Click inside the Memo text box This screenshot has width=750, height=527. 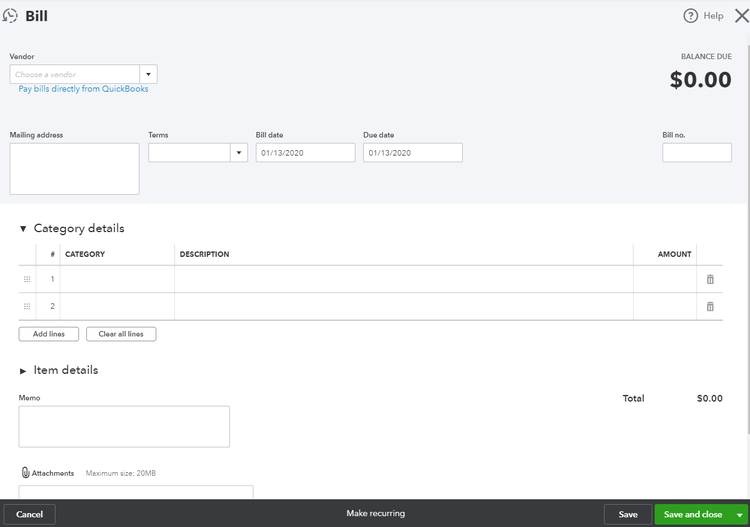(x=124, y=427)
